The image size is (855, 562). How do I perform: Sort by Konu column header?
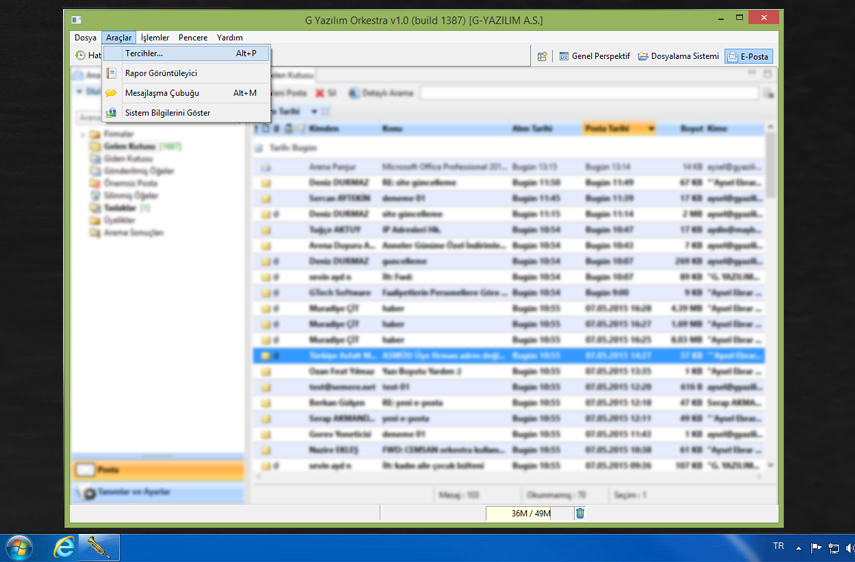(445, 129)
